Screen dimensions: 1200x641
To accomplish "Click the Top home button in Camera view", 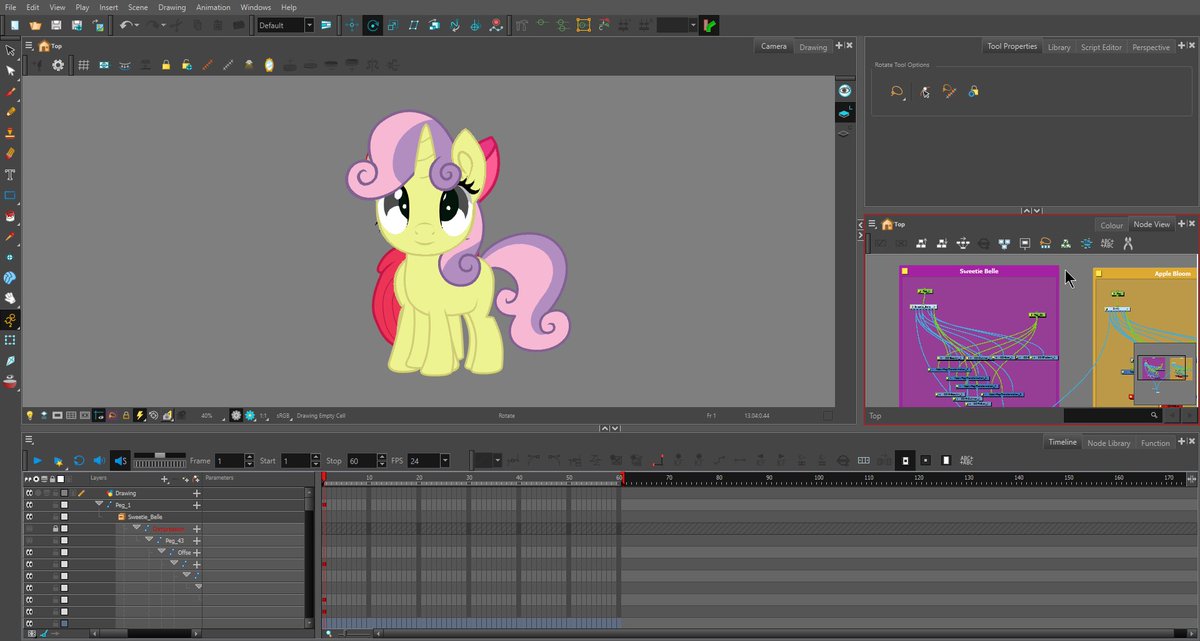I will click(50, 46).
